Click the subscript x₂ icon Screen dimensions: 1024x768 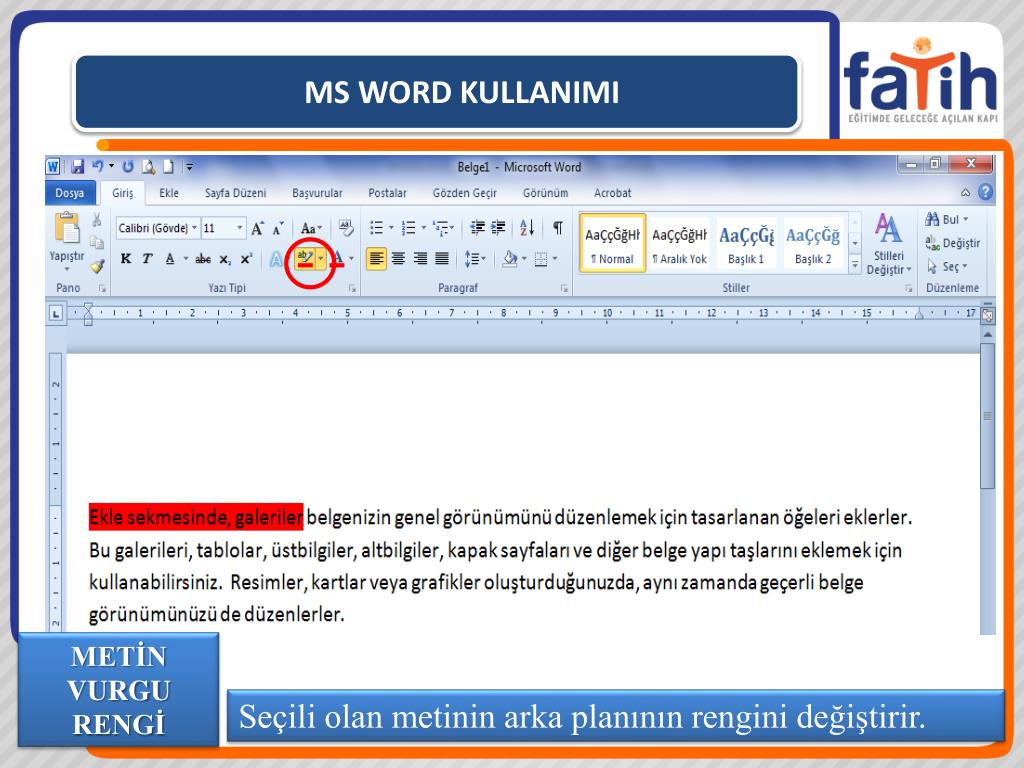tap(225, 259)
